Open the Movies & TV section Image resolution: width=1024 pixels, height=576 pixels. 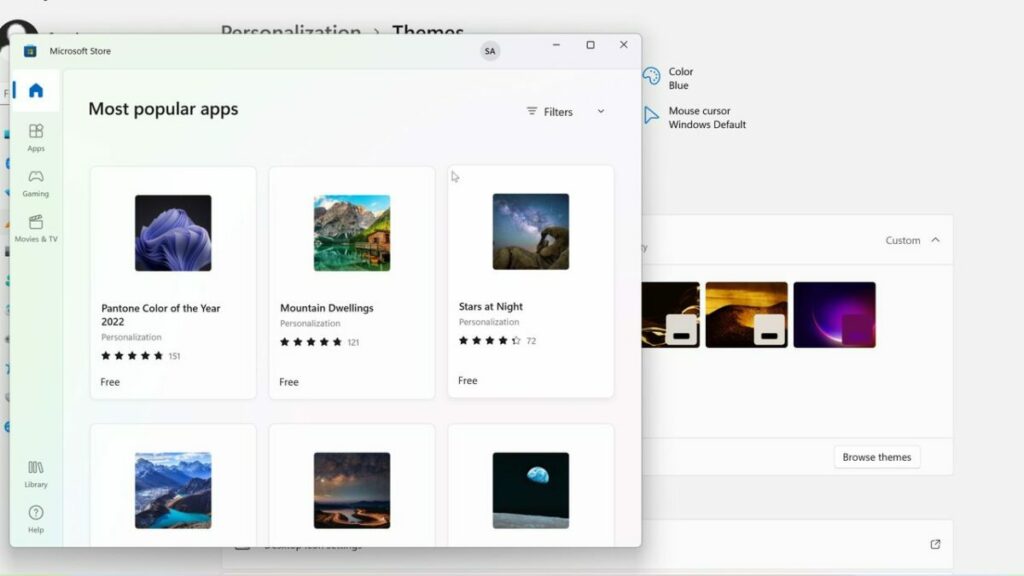36,228
